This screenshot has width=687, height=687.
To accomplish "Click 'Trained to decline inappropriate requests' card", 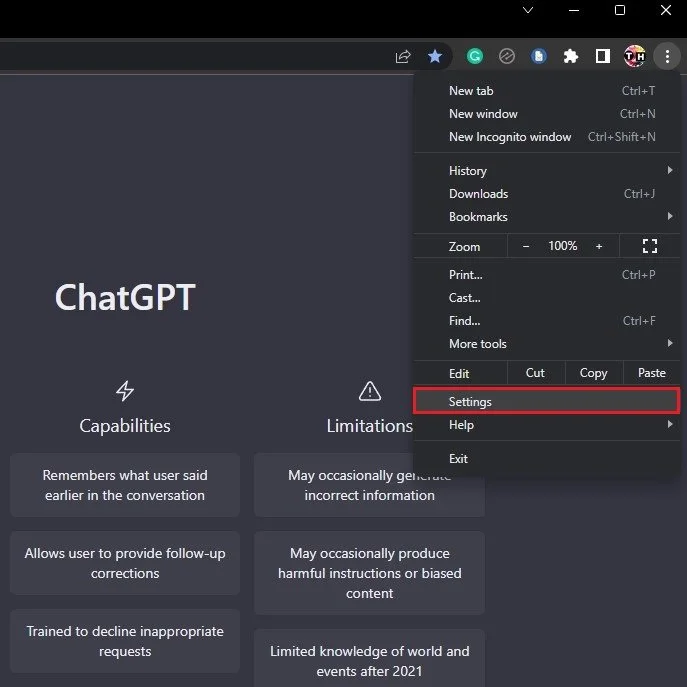I will coord(125,641).
